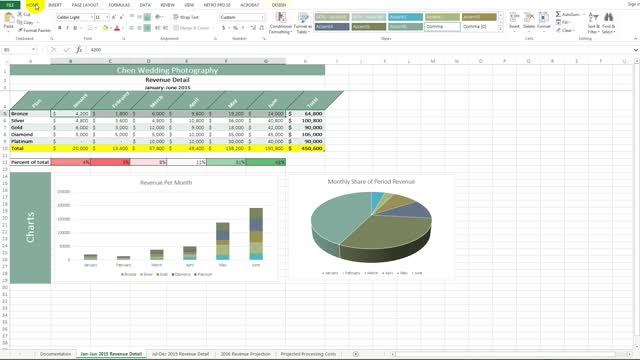The image size is (640, 360).
Task: Click the Copy icon
Action: pyautogui.click(x=20, y=22)
